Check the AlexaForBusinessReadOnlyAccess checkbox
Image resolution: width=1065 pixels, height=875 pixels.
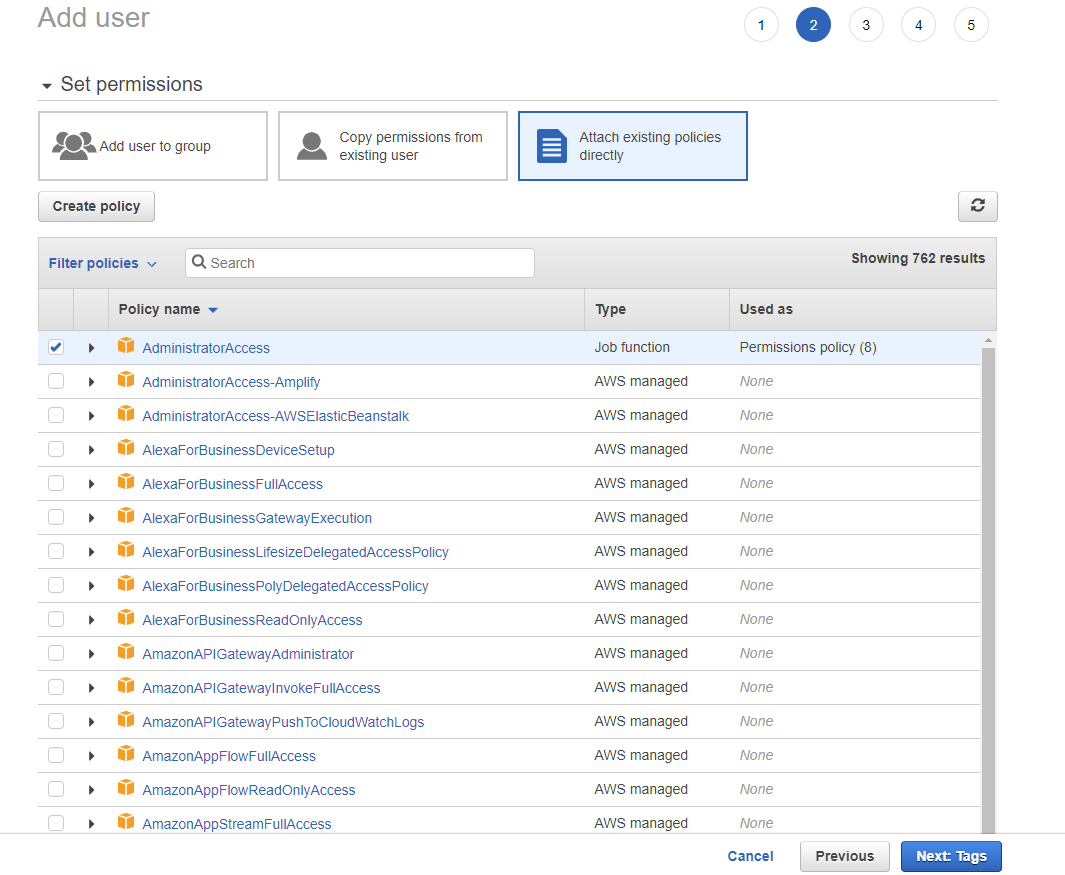tap(55, 619)
